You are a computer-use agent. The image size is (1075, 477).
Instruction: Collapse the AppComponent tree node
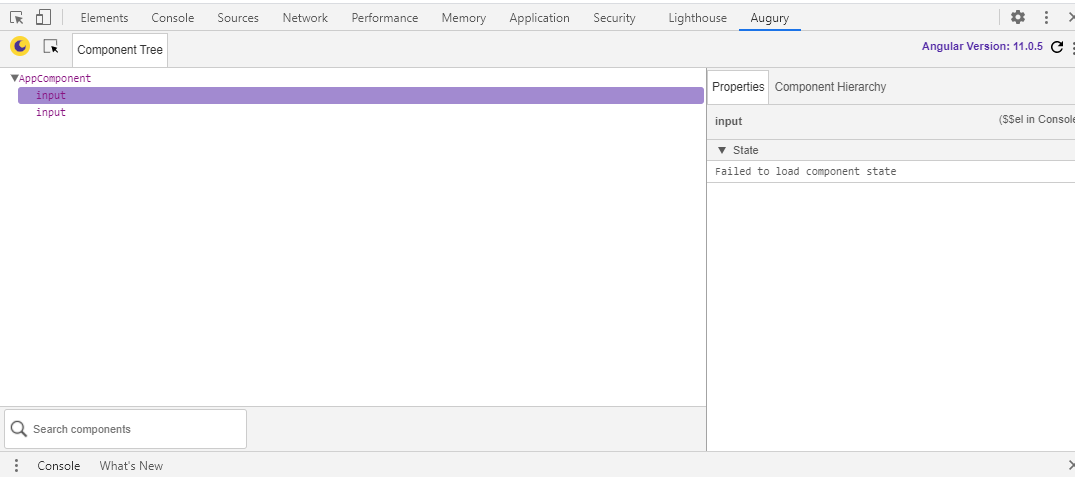coord(14,78)
